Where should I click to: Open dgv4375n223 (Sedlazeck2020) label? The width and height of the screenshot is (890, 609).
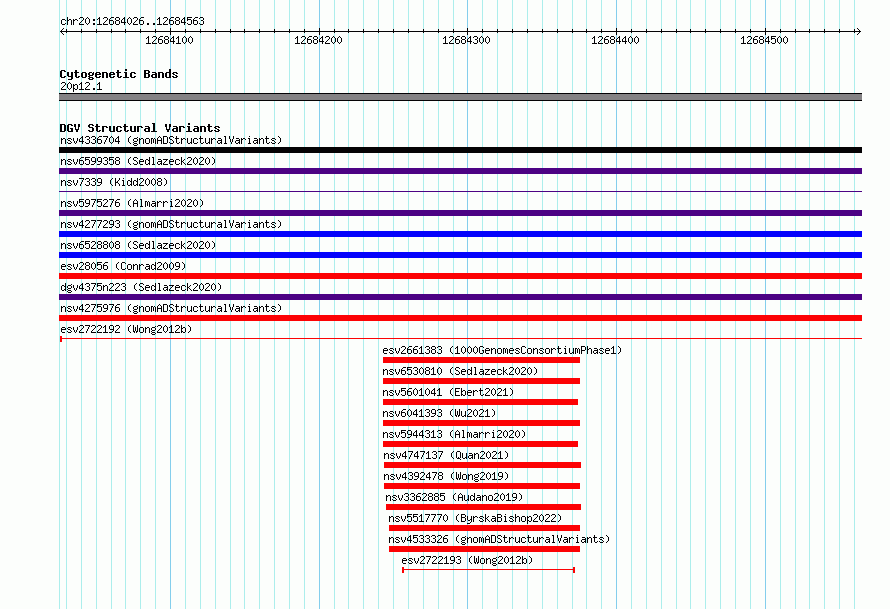pyautogui.click(x=141, y=287)
